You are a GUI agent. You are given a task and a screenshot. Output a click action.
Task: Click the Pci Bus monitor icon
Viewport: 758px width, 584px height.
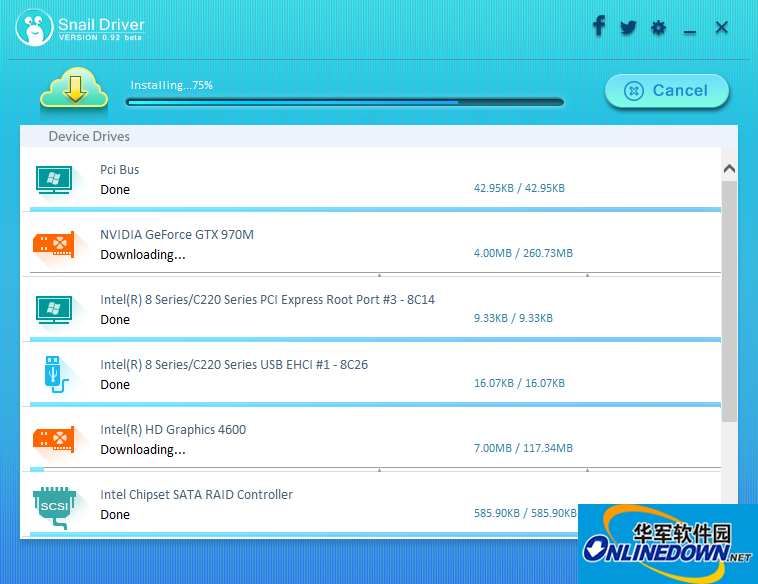coord(54,180)
